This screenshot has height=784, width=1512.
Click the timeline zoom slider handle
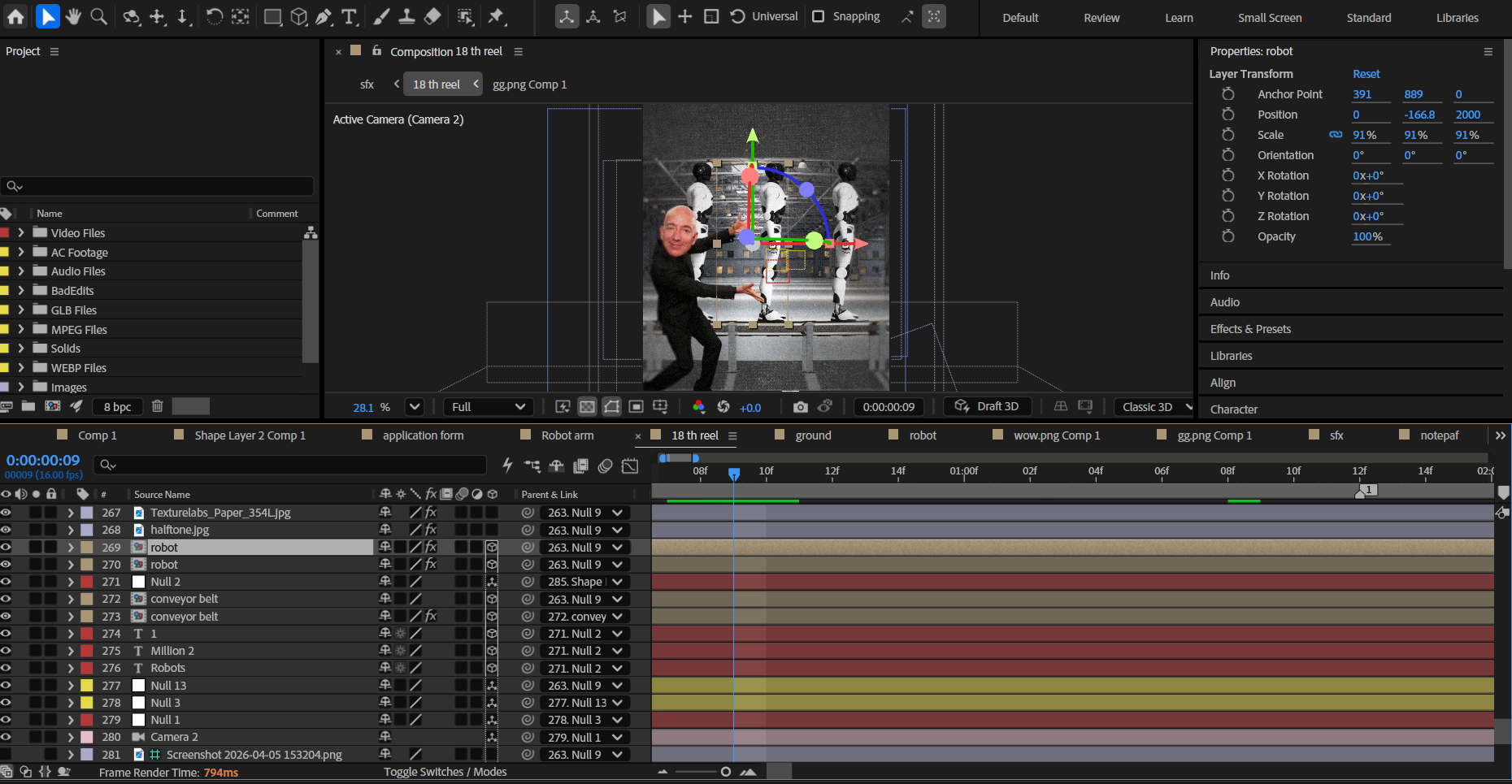coord(725,772)
